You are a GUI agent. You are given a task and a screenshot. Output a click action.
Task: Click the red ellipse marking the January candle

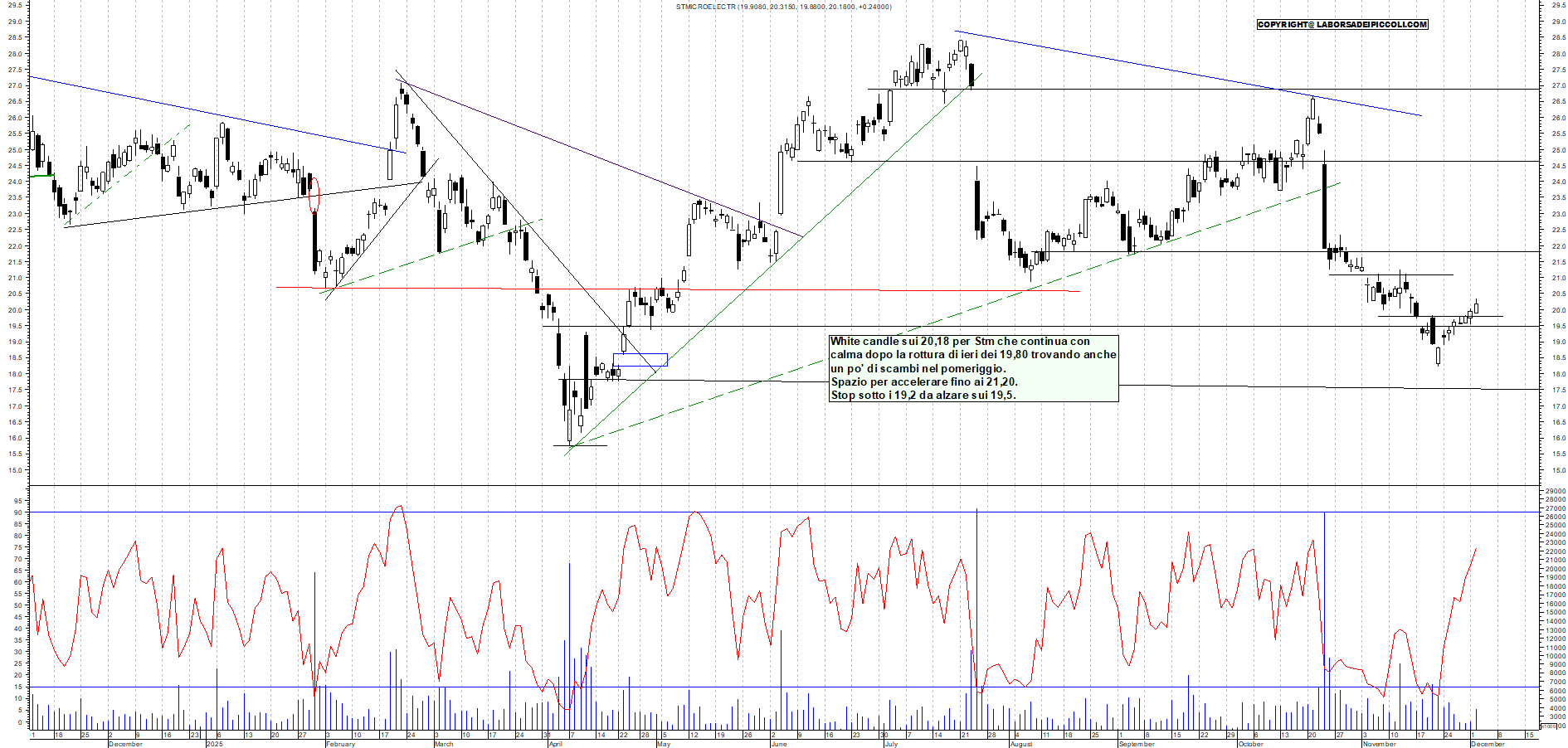click(313, 194)
